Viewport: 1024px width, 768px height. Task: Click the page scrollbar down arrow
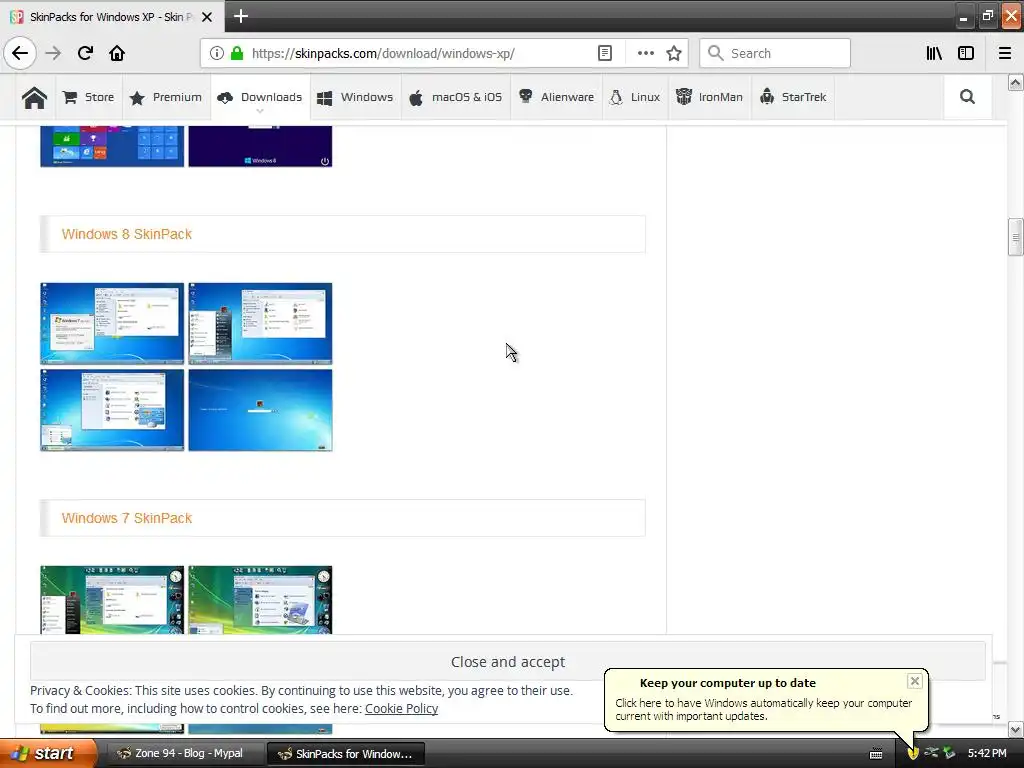(1015, 729)
